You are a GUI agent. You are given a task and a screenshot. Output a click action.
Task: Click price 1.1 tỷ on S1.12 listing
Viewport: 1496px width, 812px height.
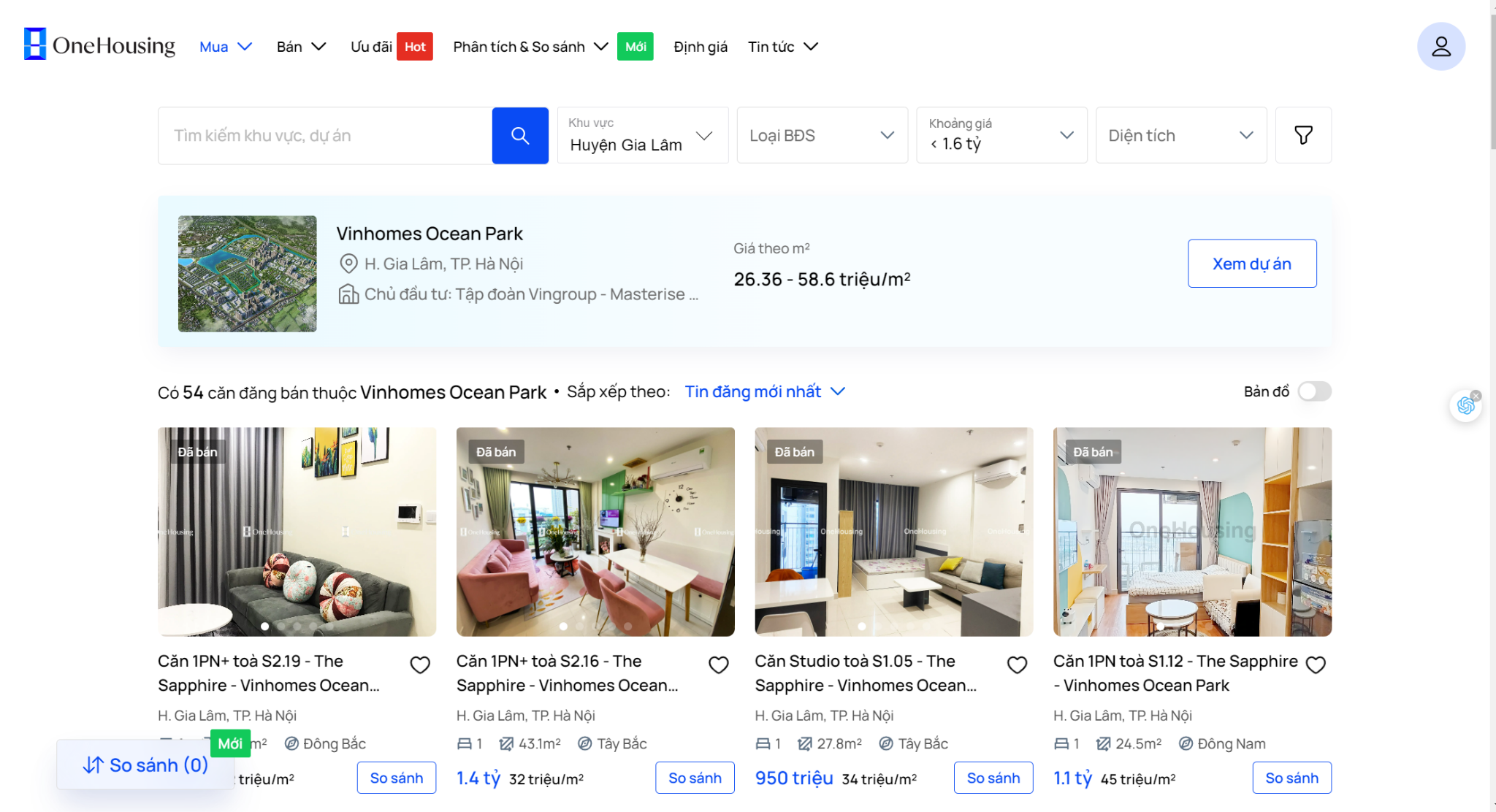tap(1072, 778)
